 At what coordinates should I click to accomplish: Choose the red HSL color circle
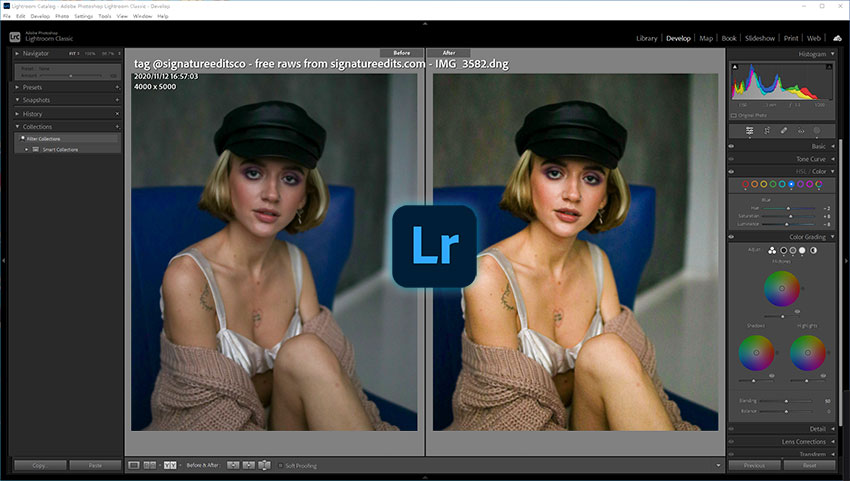point(745,184)
